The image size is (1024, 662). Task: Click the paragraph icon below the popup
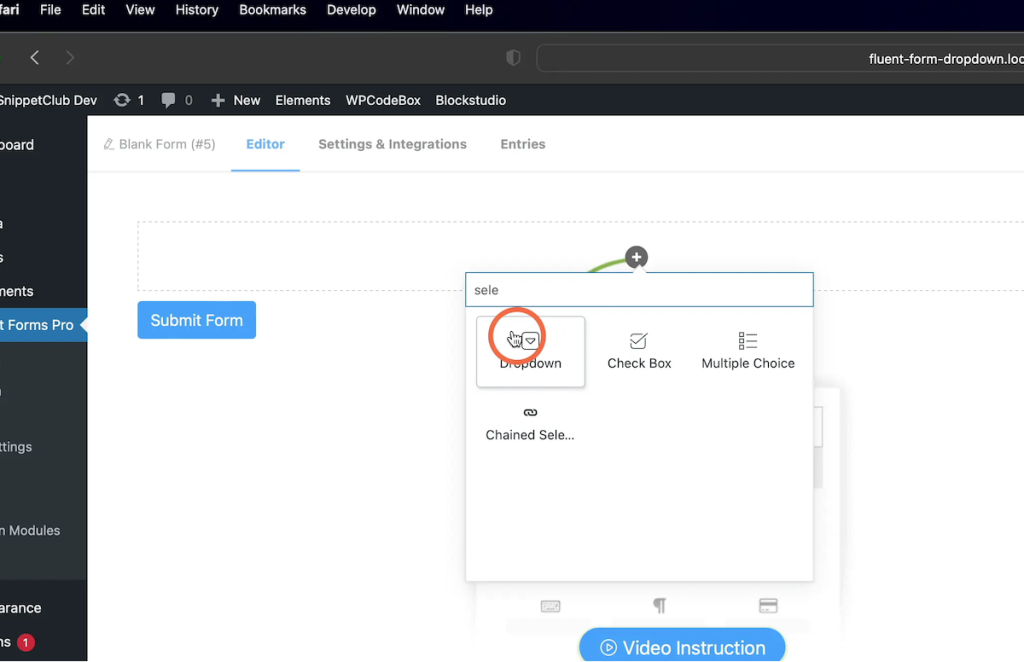pos(660,606)
